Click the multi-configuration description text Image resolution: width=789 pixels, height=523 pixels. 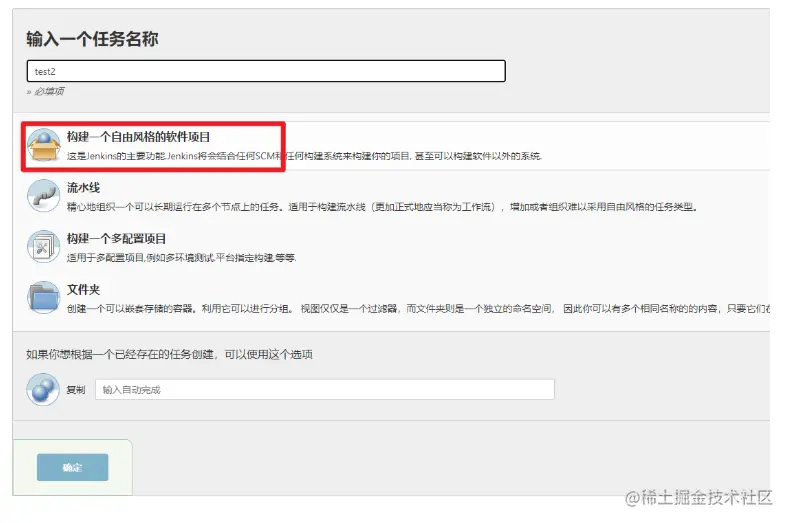click(x=182, y=258)
